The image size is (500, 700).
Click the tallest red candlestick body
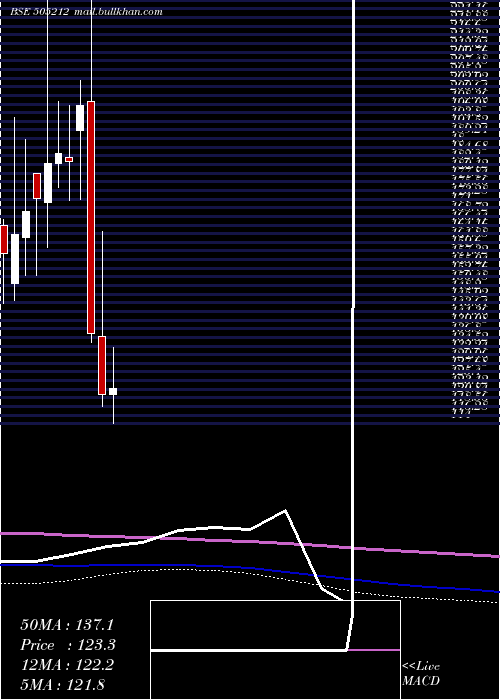tap(91, 217)
